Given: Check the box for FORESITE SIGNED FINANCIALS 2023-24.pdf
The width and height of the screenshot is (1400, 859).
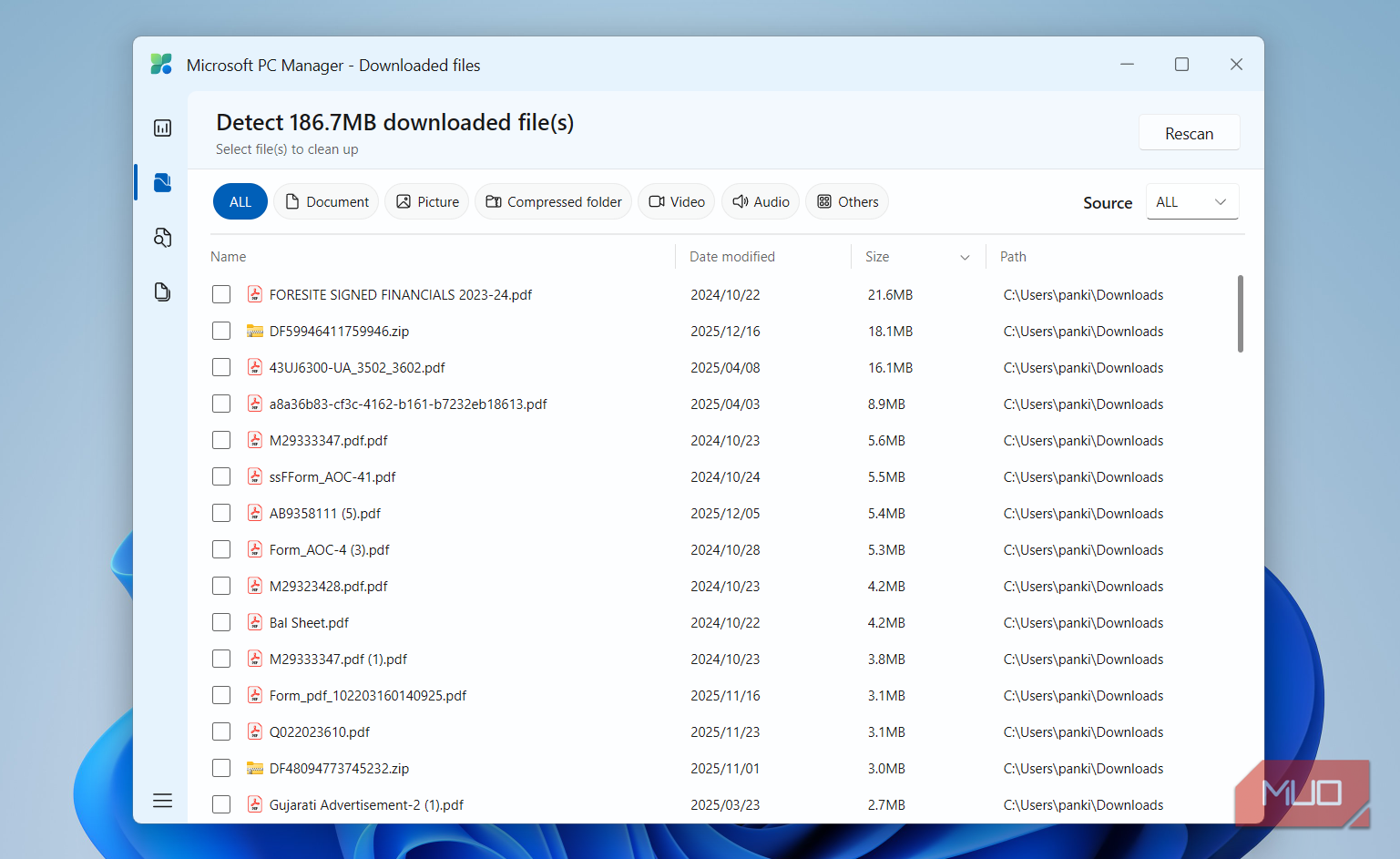Looking at the screenshot, I should (221, 294).
